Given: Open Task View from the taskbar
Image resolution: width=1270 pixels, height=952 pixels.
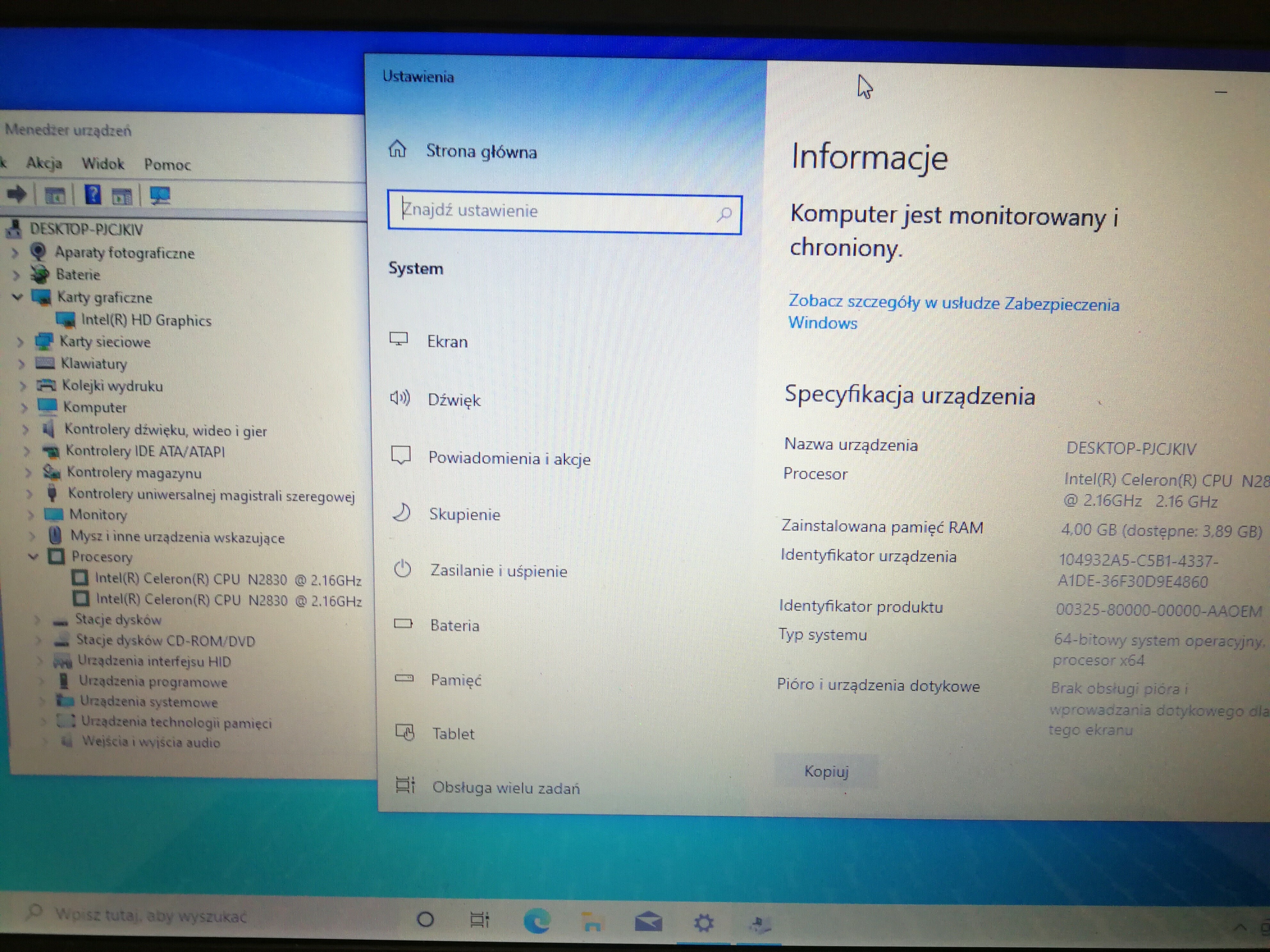Looking at the screenshot, I should (479, 920).
